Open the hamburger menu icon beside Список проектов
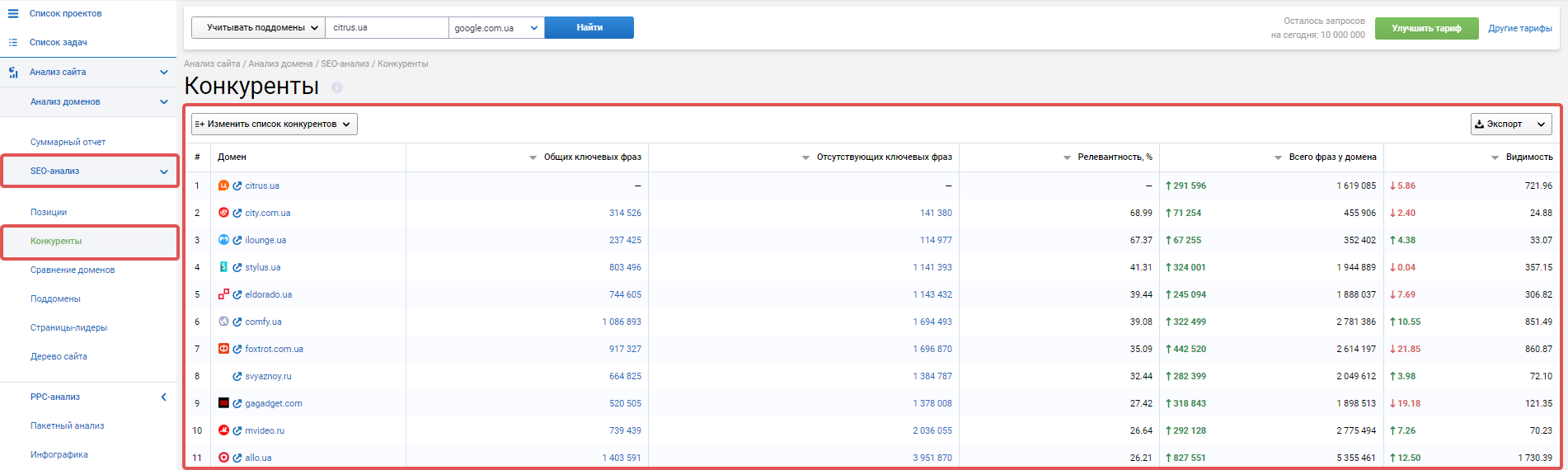This screenshot has height=470, width=1568. click(12, 13)
